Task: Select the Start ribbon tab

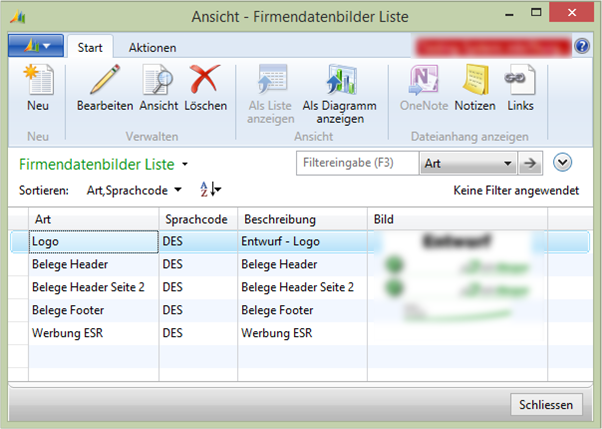Action: tap(90, 47)
